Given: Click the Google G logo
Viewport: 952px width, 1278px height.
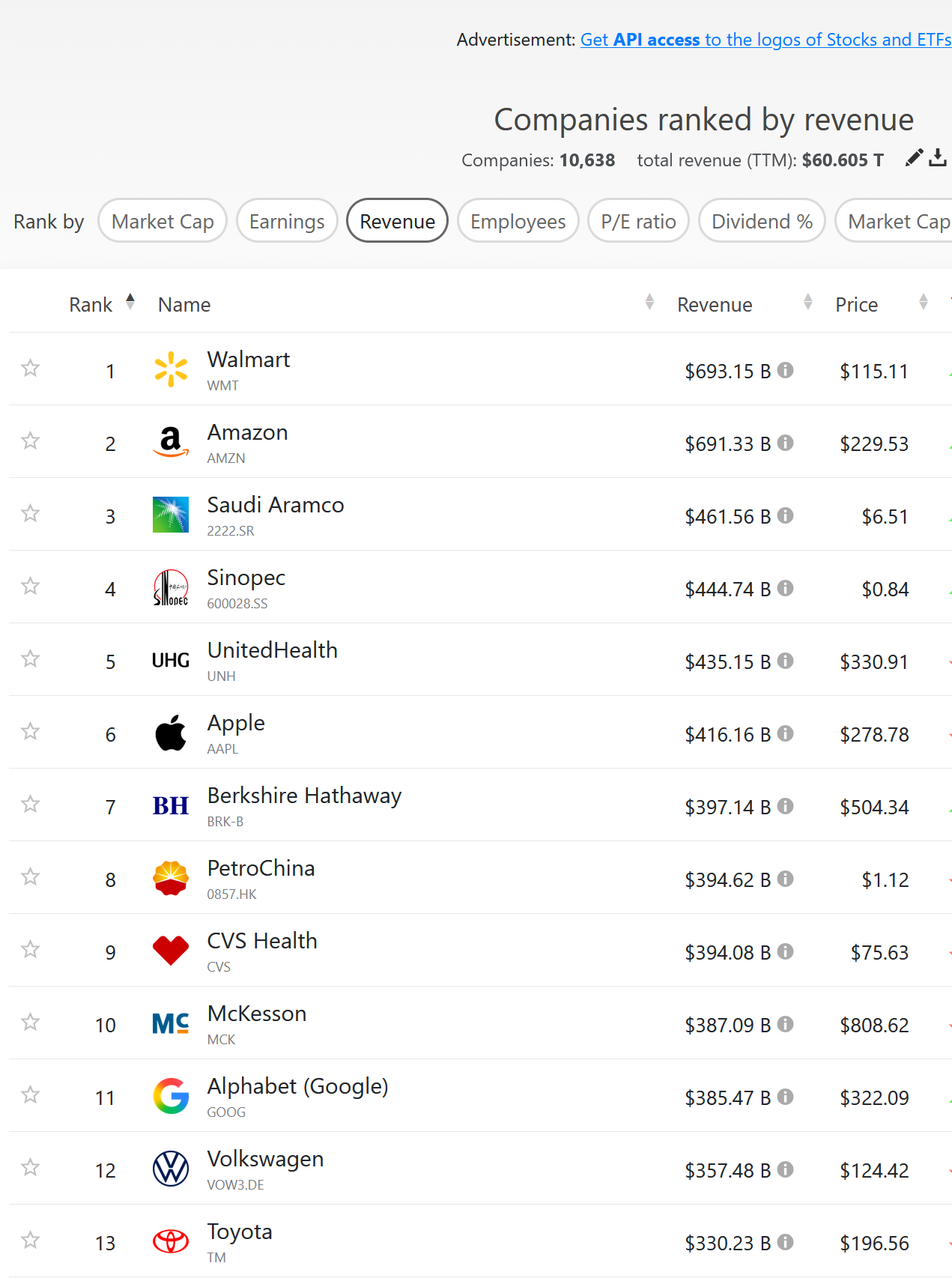Looking at the screenshot, I should tap(171, 1096).
